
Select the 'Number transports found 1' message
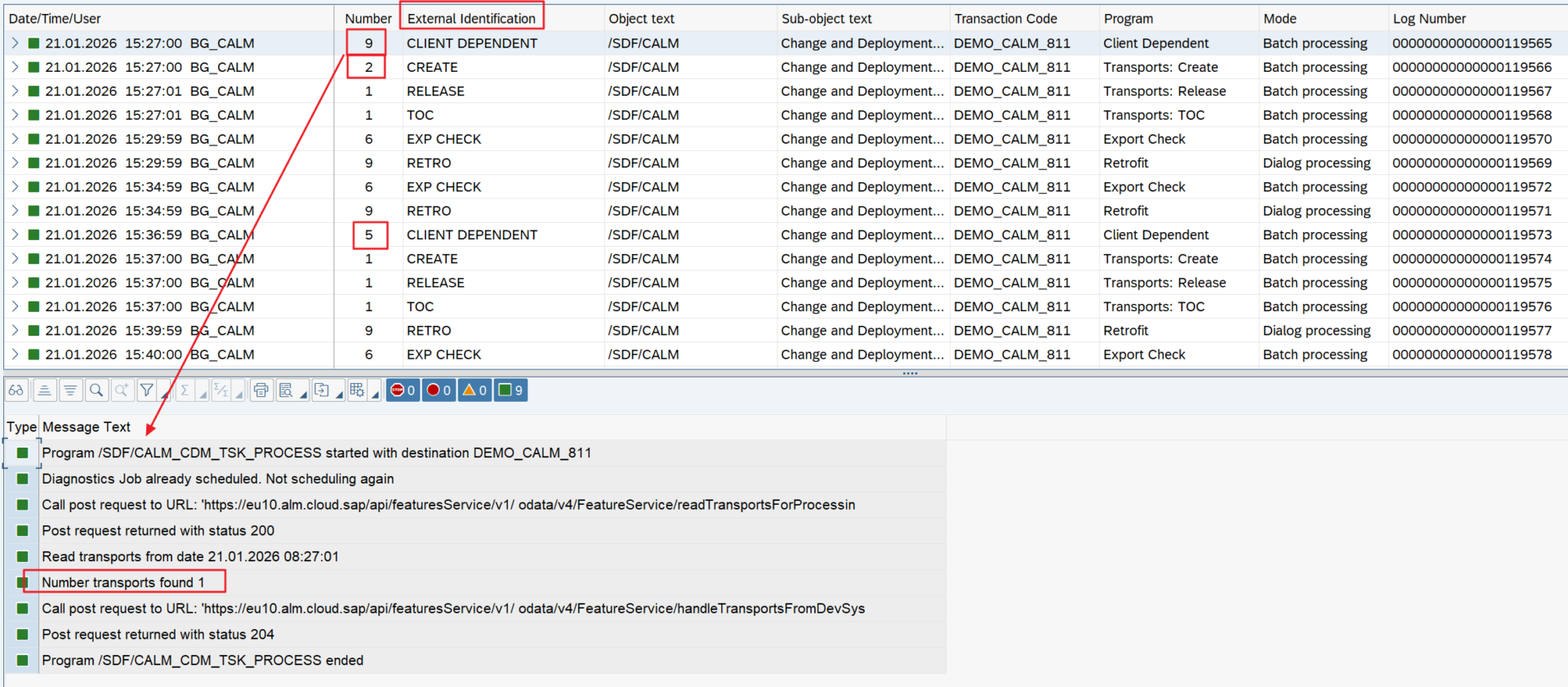pos(122,582)
